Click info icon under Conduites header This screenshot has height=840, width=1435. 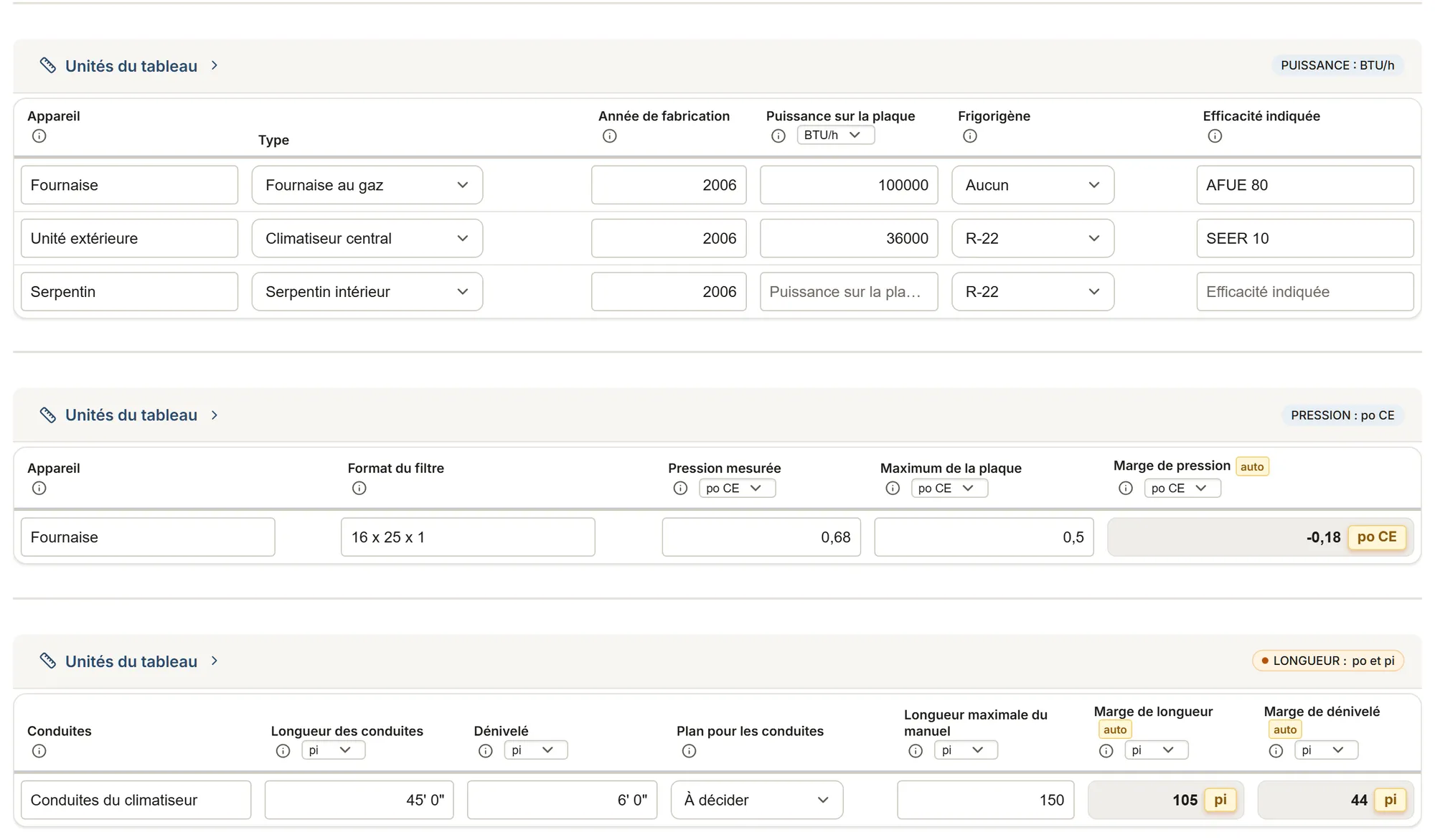pyautogui.click(x=39, y=750)
